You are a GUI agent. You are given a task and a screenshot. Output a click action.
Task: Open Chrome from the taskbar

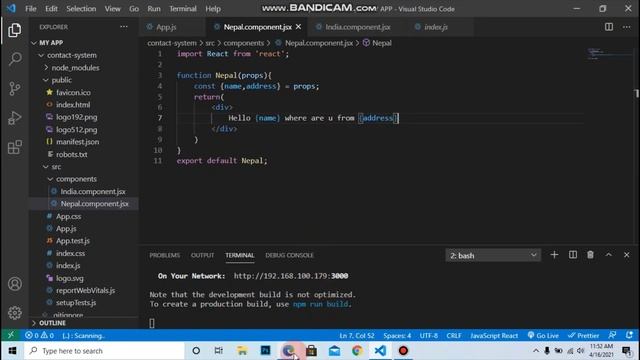[357, 351]
